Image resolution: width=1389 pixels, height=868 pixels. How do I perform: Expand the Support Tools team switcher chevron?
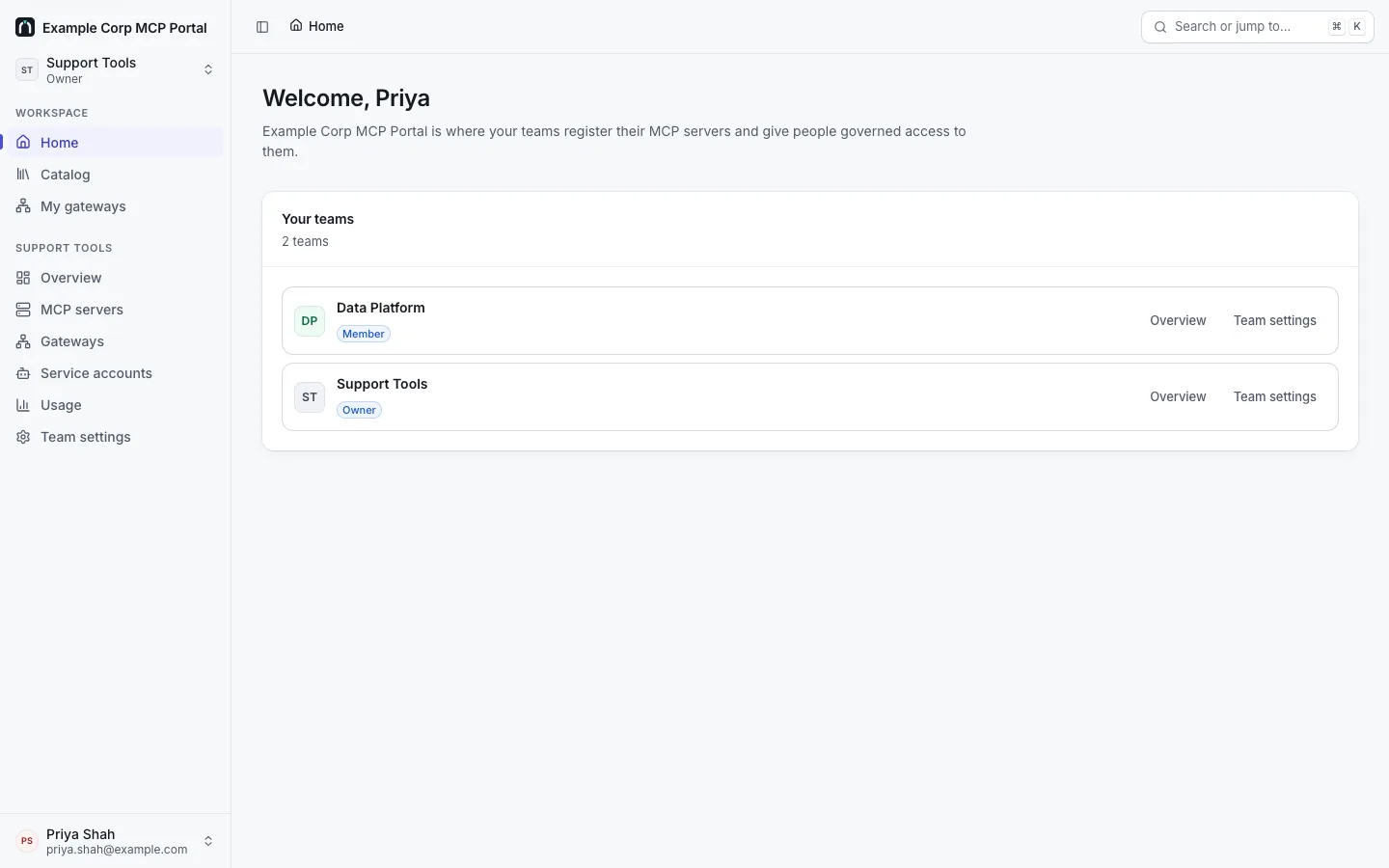point(208,69)
